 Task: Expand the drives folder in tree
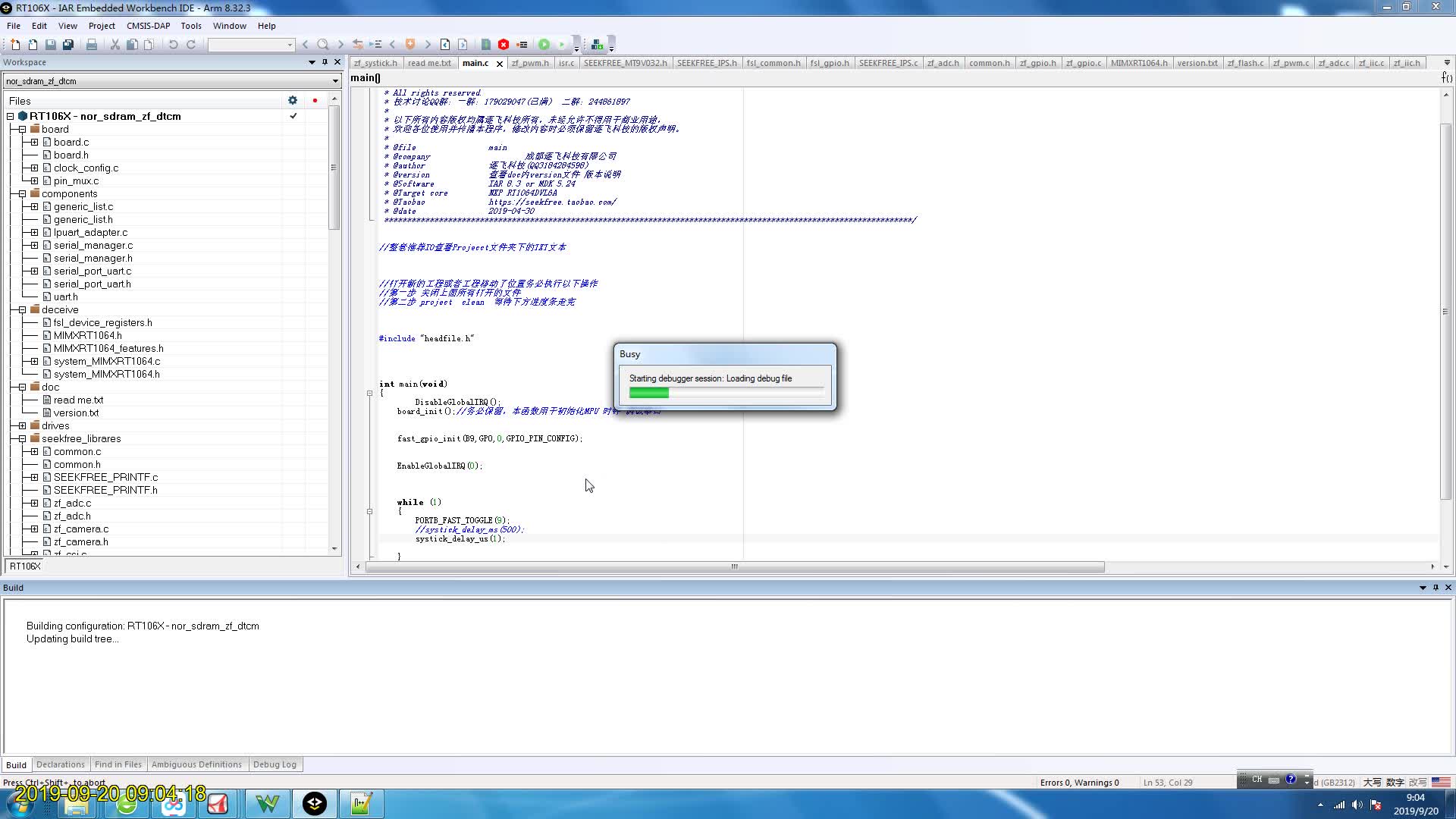[23, 426]
